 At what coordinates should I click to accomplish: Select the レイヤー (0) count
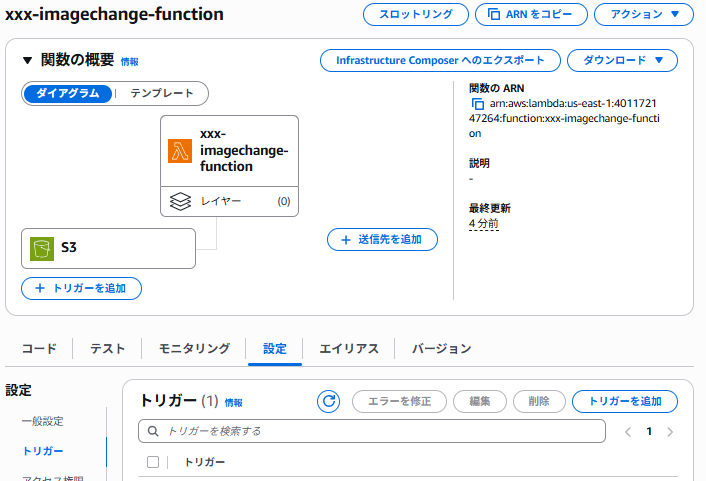coord(284,201)
